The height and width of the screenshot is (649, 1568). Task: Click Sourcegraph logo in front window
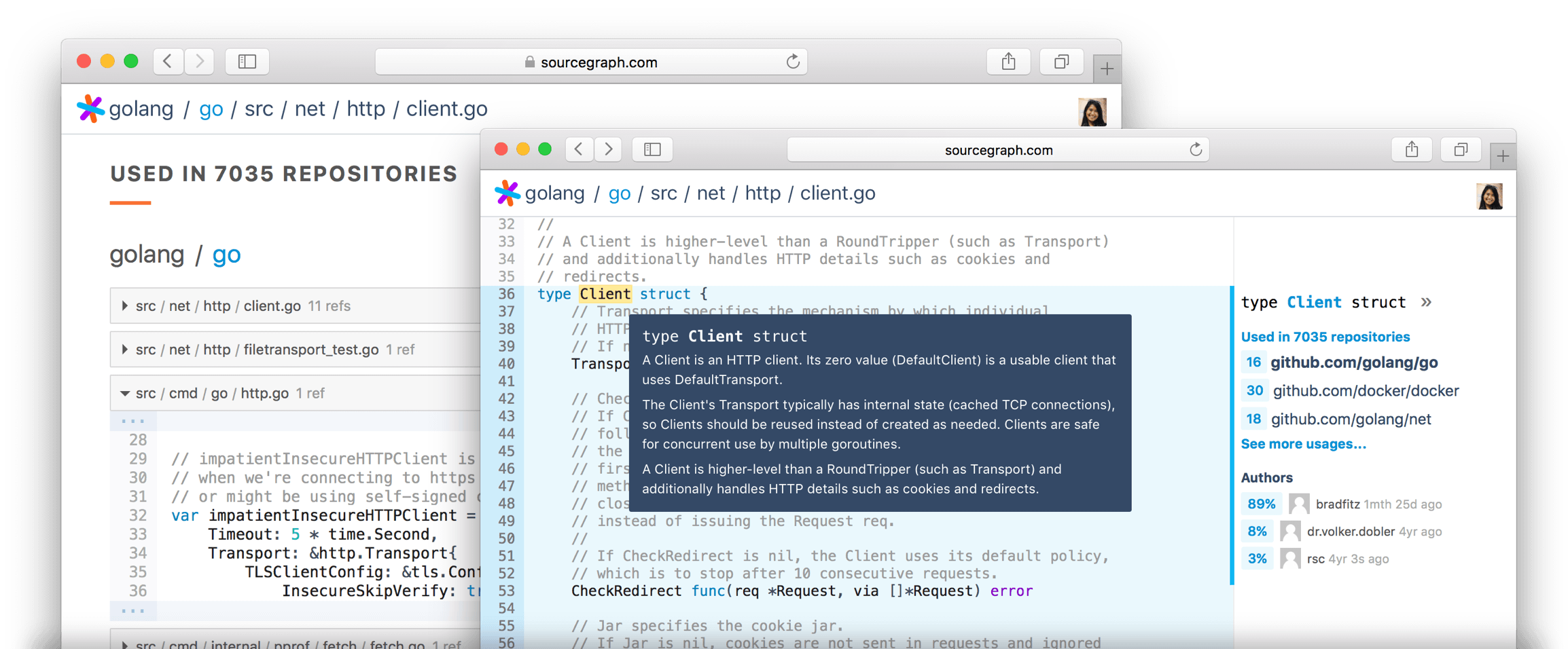point(507,193)
